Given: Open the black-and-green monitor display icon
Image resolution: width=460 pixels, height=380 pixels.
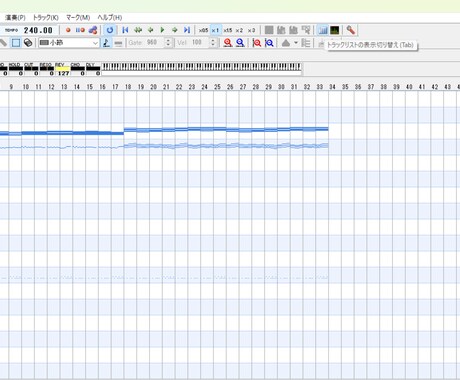Looking at the screenshot, I should tap(335, 30).
